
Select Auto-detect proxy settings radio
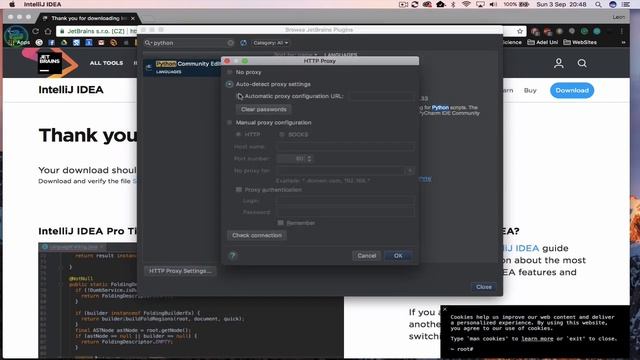(x=229, y=84)
